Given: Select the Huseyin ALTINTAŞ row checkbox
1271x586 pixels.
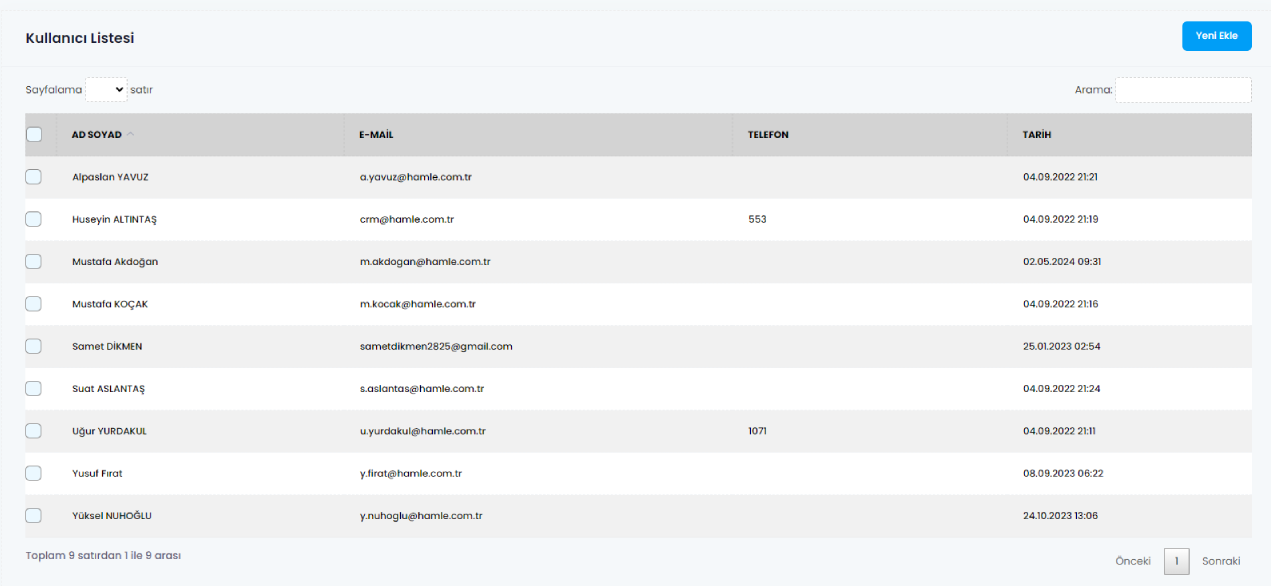Looking at the screenshot, I should click(x=34, y=219).
